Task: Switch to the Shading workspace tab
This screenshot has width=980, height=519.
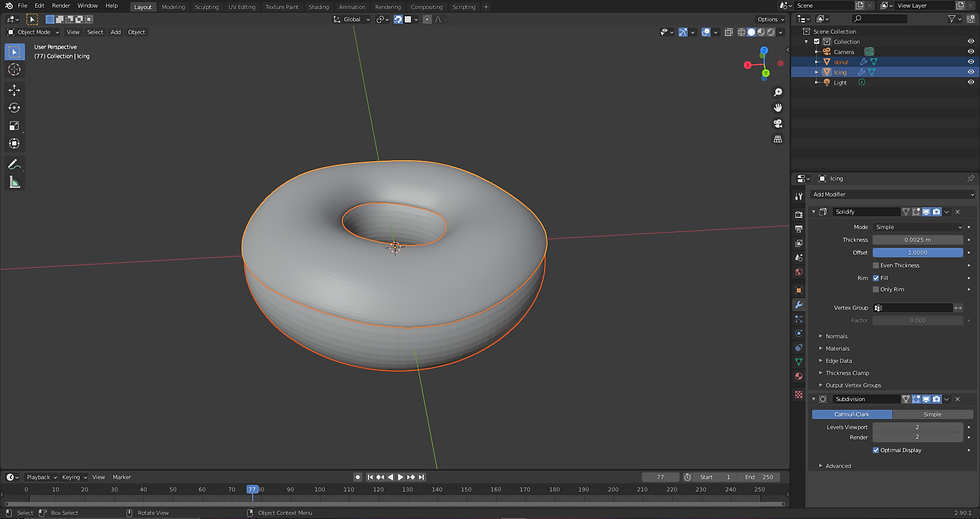Action: click(318, 7)
